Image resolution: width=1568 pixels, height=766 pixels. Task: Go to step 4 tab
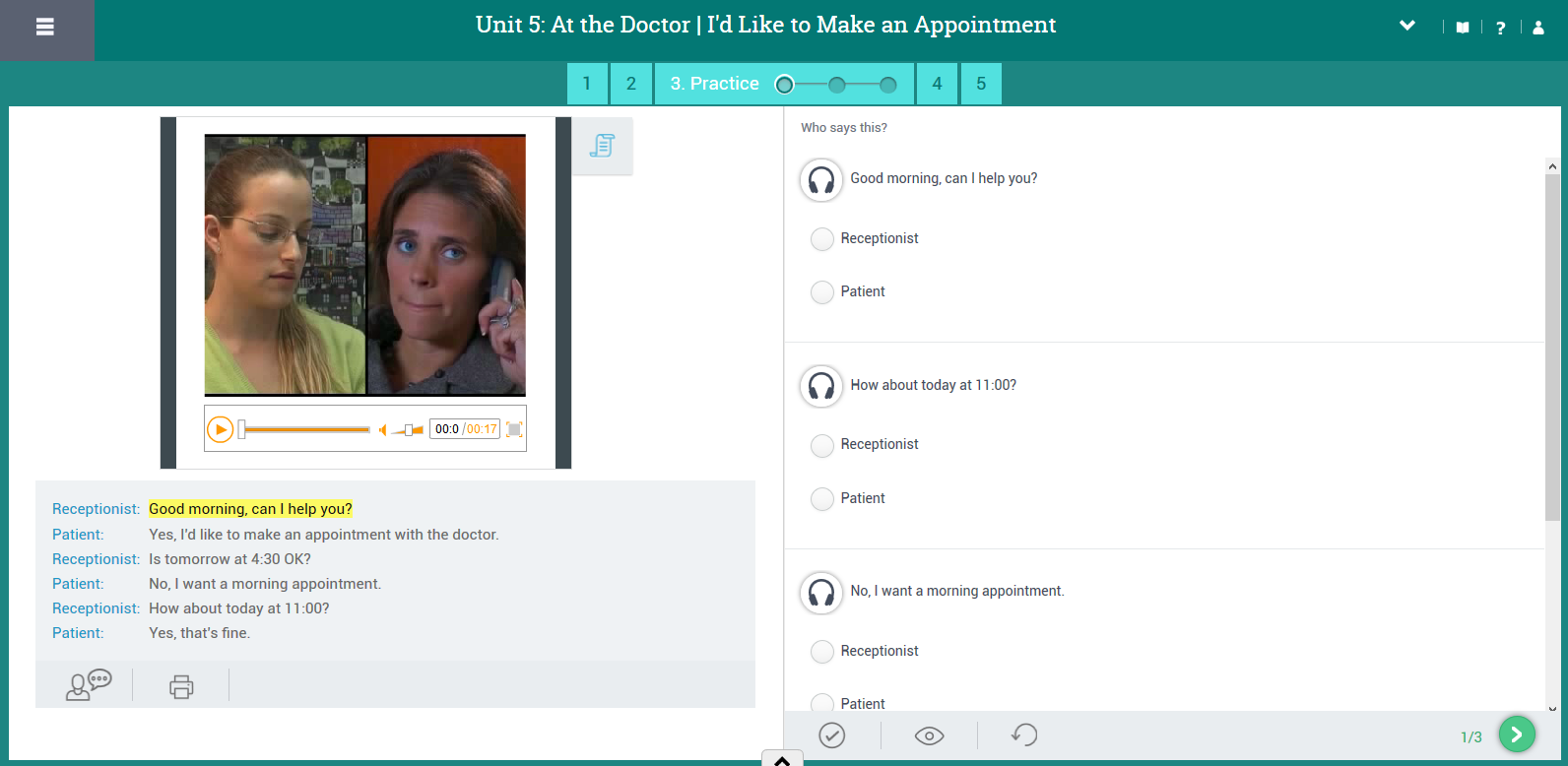point(937,84)
